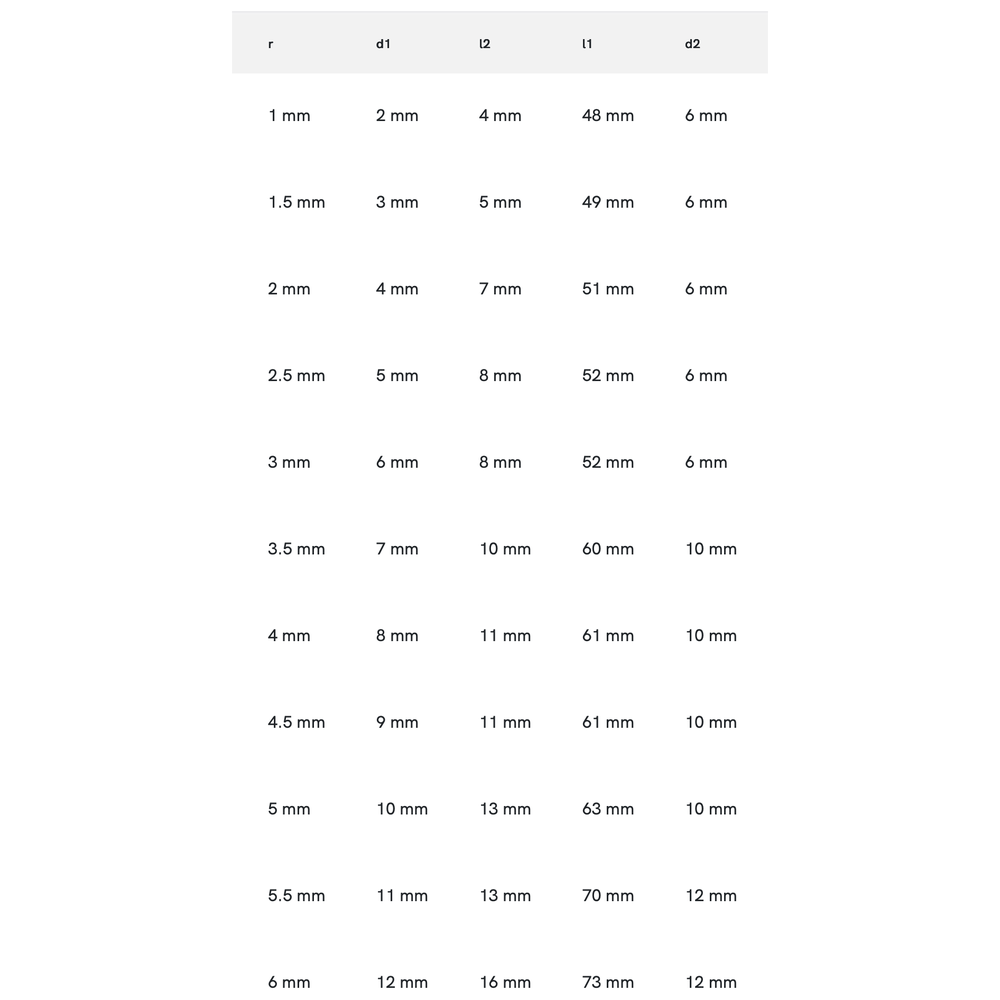Viewport: 1000px width, 1000px height.
Task: Select the 63 mm cell
Action: [x=607, y=809]
